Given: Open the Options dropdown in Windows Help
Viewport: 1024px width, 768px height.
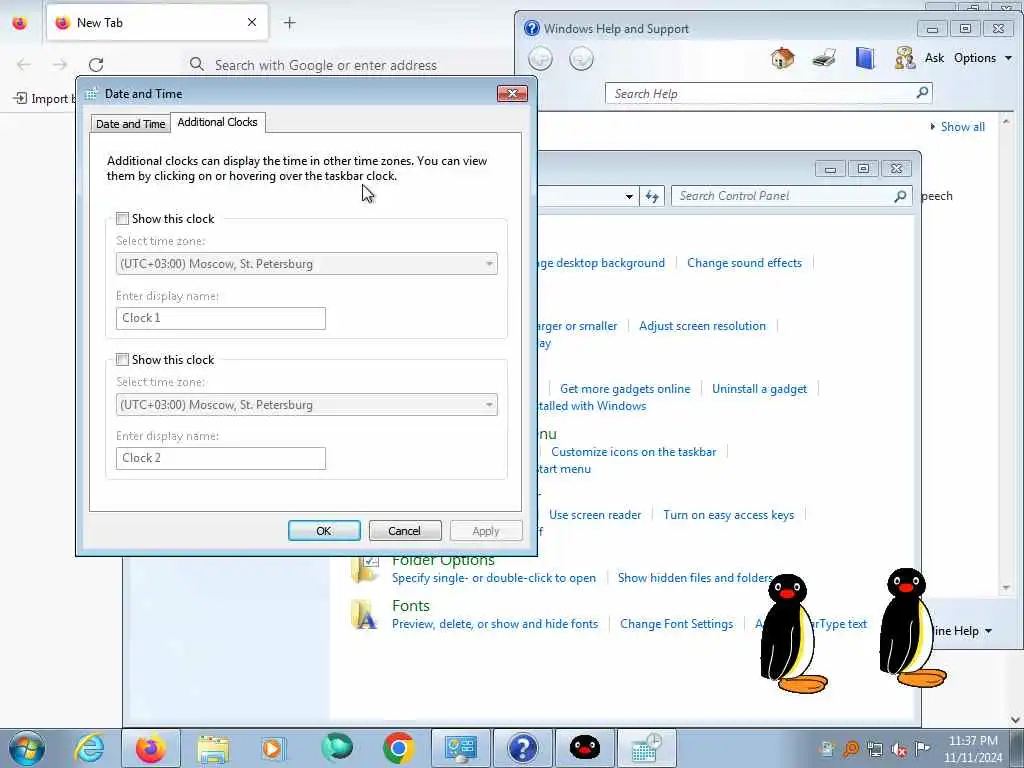Looking at the screenshot, I should [983, 58].
